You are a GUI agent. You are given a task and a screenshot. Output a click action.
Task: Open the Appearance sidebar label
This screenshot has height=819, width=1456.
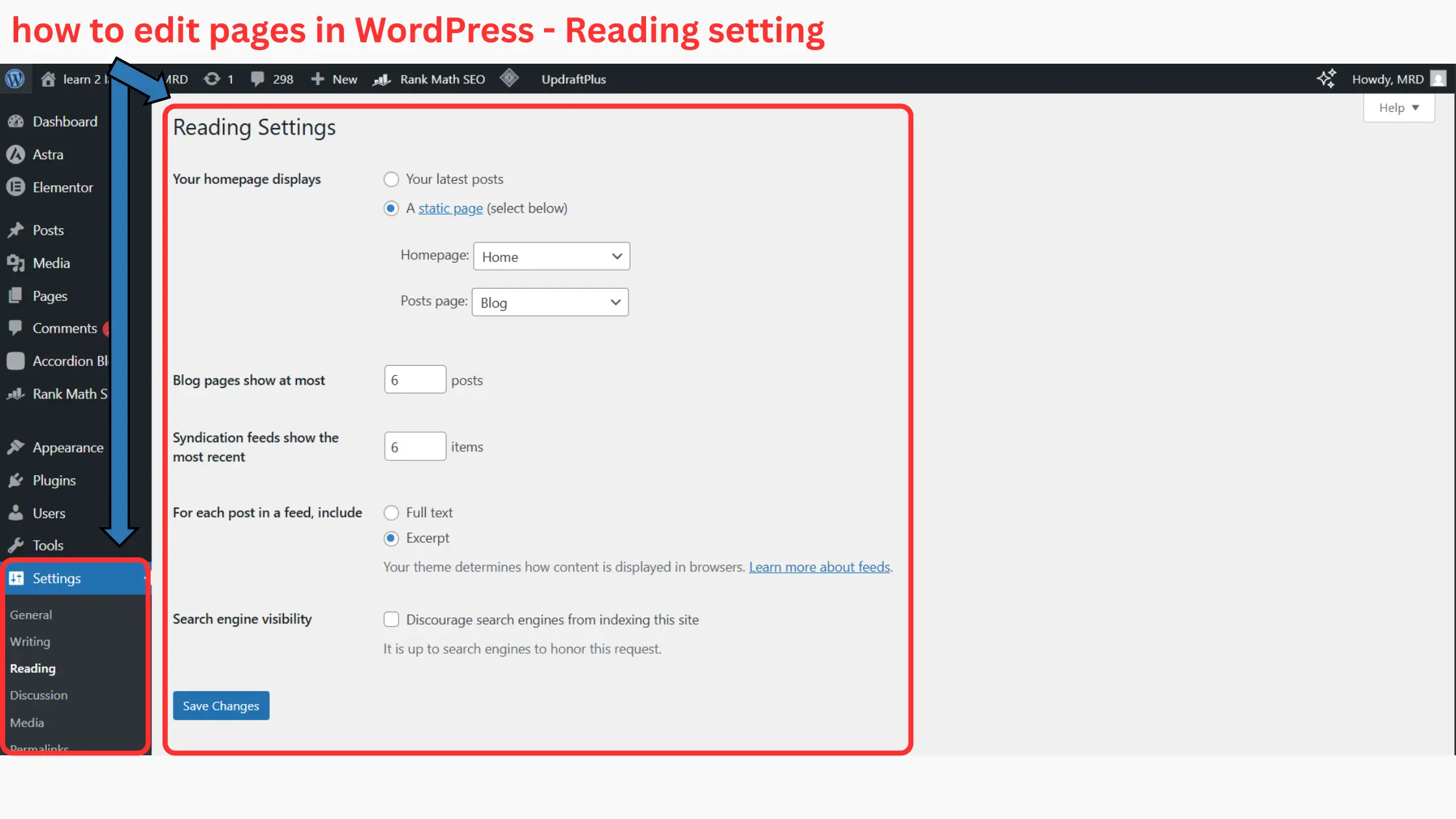(68, 447)
